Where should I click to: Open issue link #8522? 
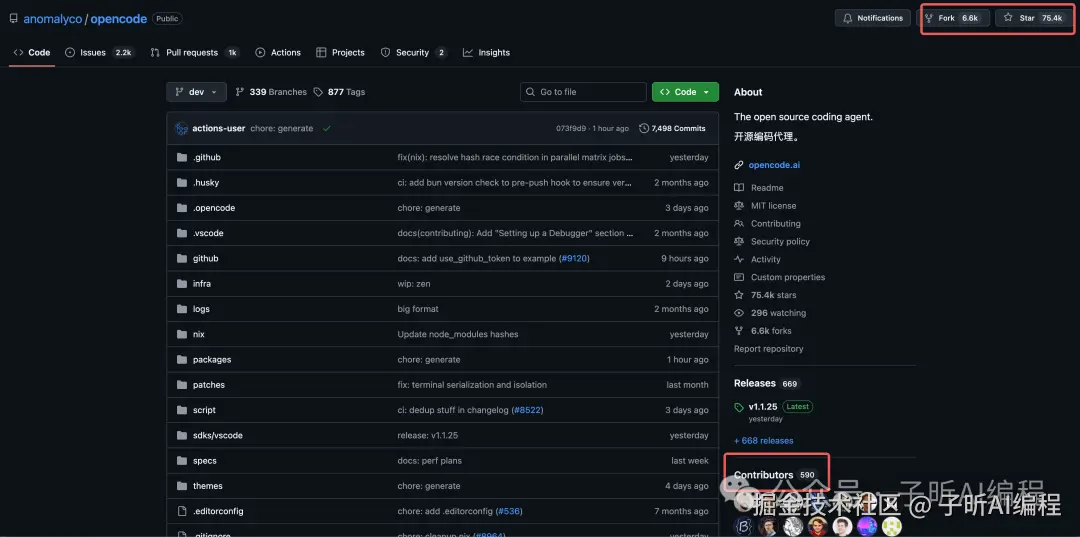point(528,410)
